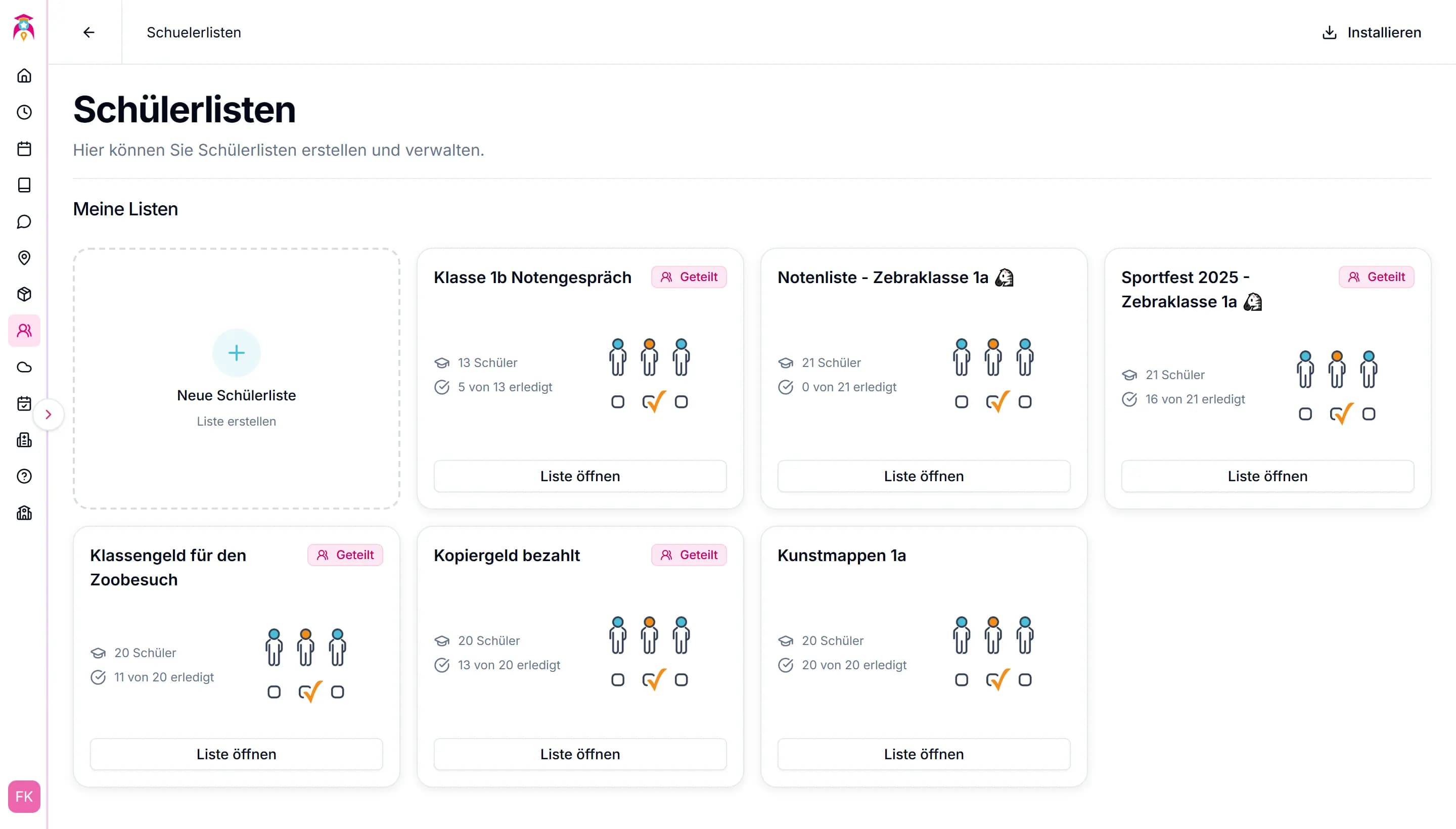Open the chat bubble icon in sidebar
Viewport: 1456px width, 829px height.
coord(24,221)
